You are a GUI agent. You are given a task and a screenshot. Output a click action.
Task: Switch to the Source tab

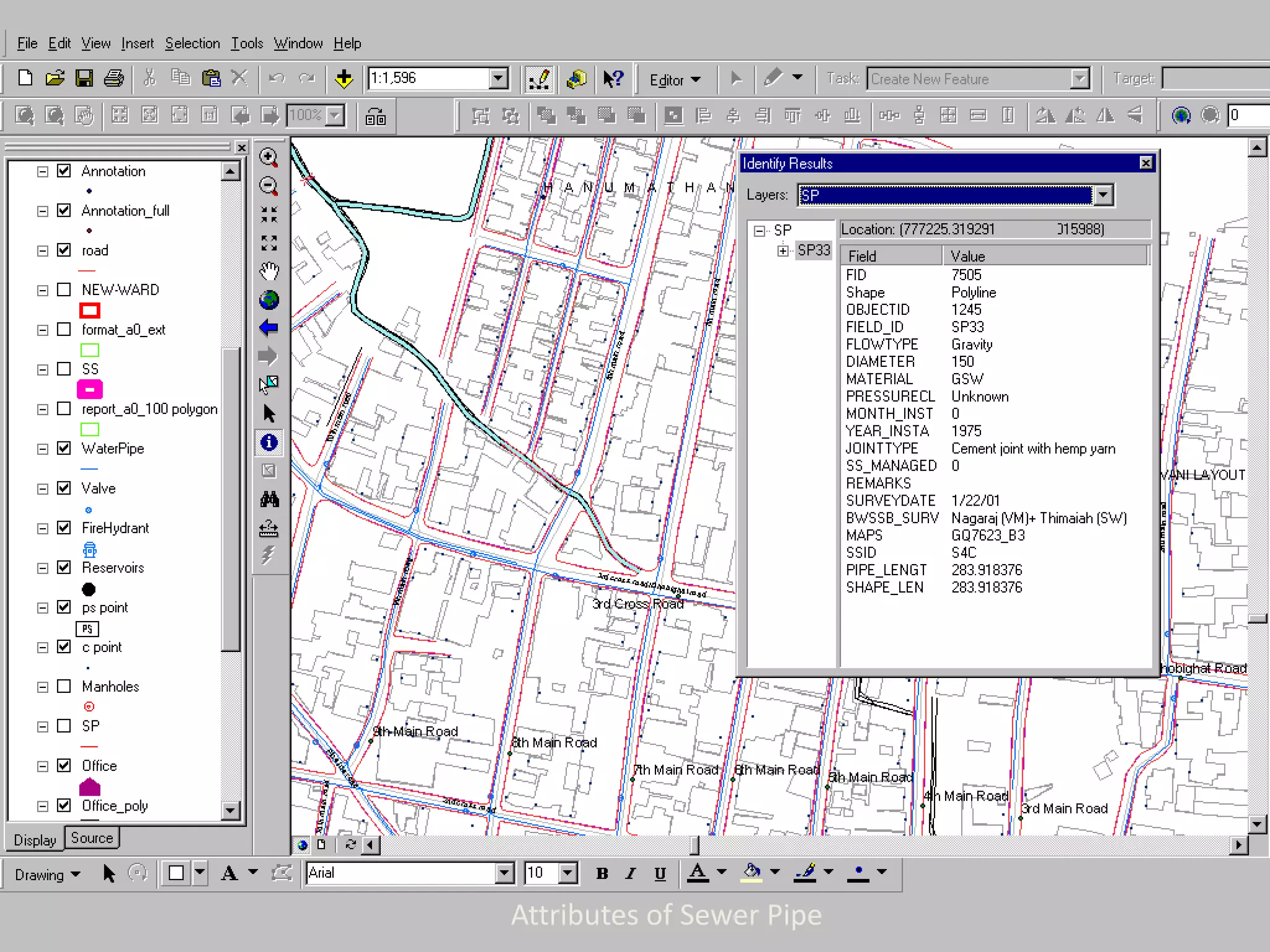coord(92,838)
